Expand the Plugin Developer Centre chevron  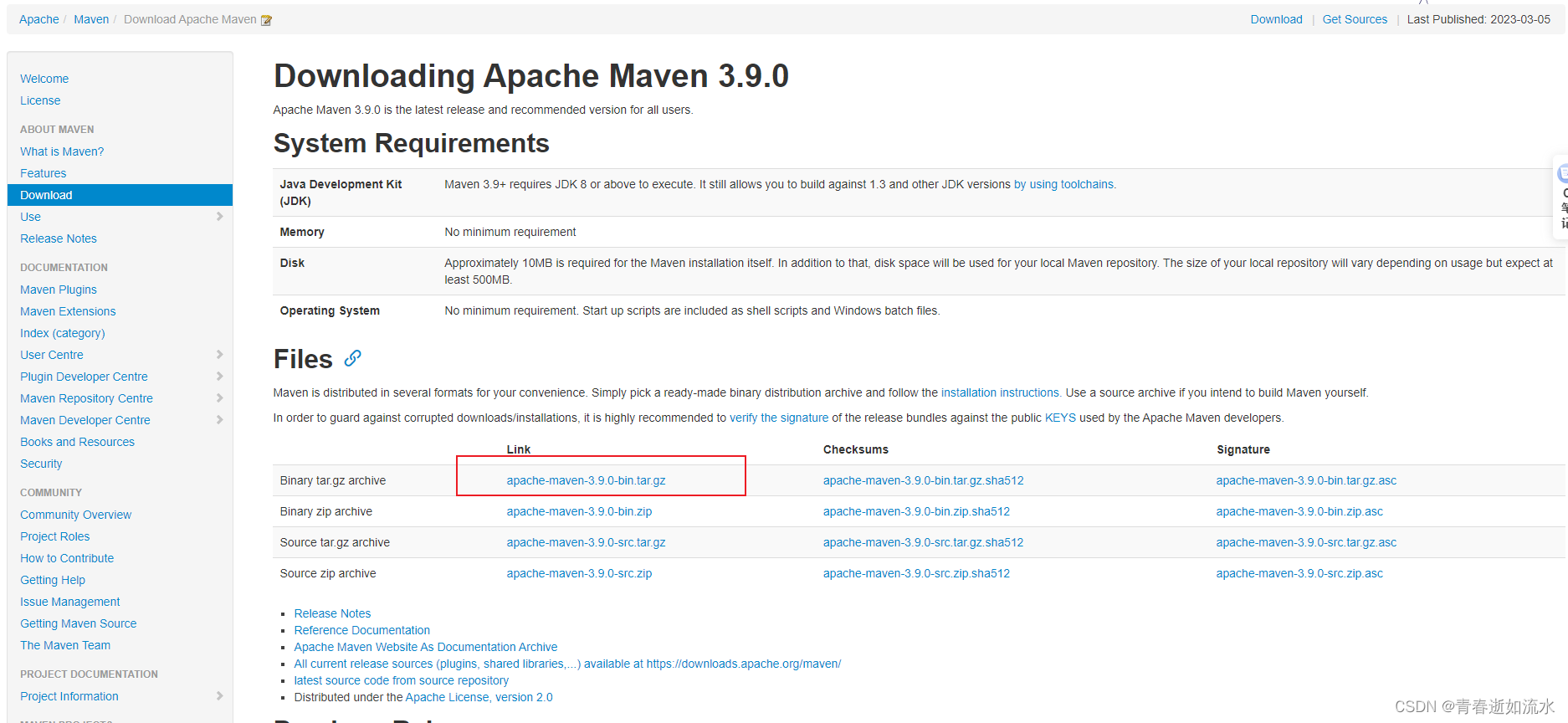pyautogui.click(x=219, y=376)
